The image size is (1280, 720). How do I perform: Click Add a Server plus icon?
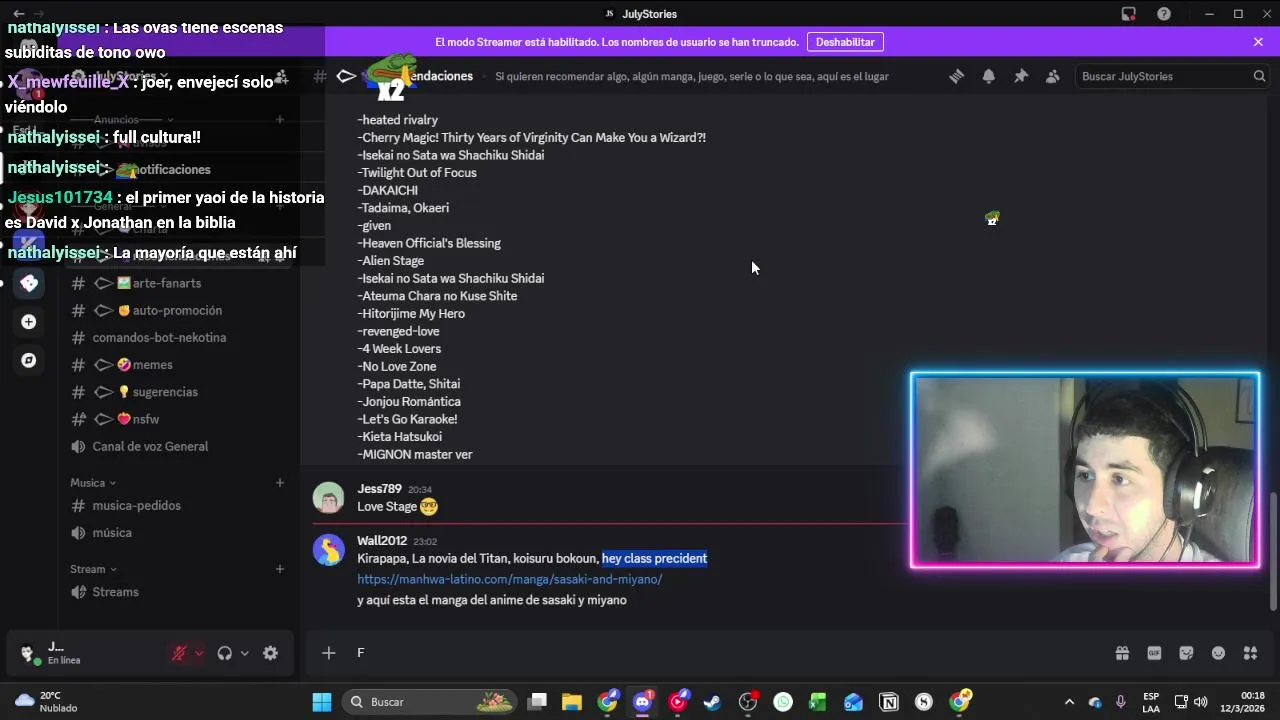point(29,322)
